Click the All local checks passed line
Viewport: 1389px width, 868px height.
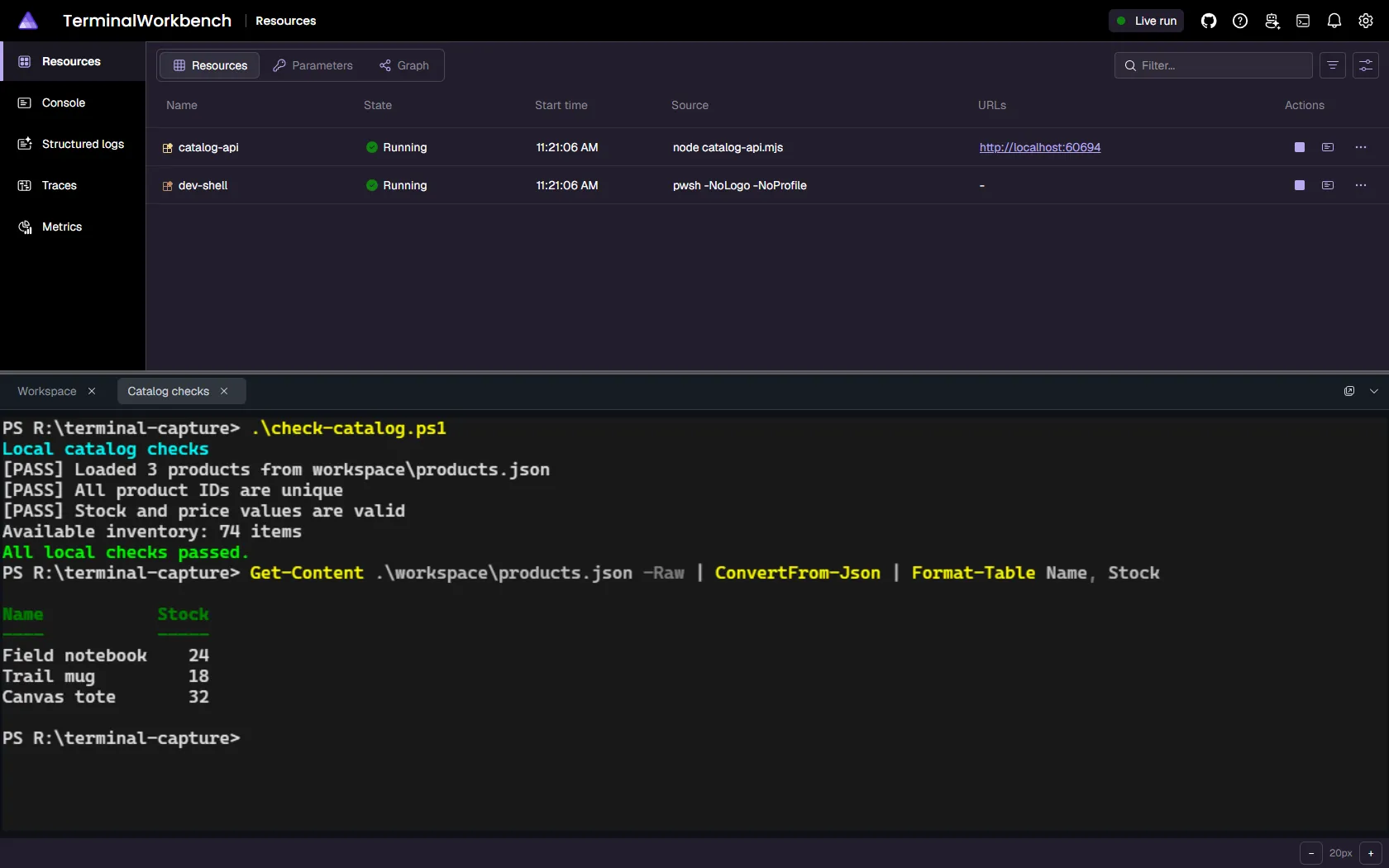(126, 552)
